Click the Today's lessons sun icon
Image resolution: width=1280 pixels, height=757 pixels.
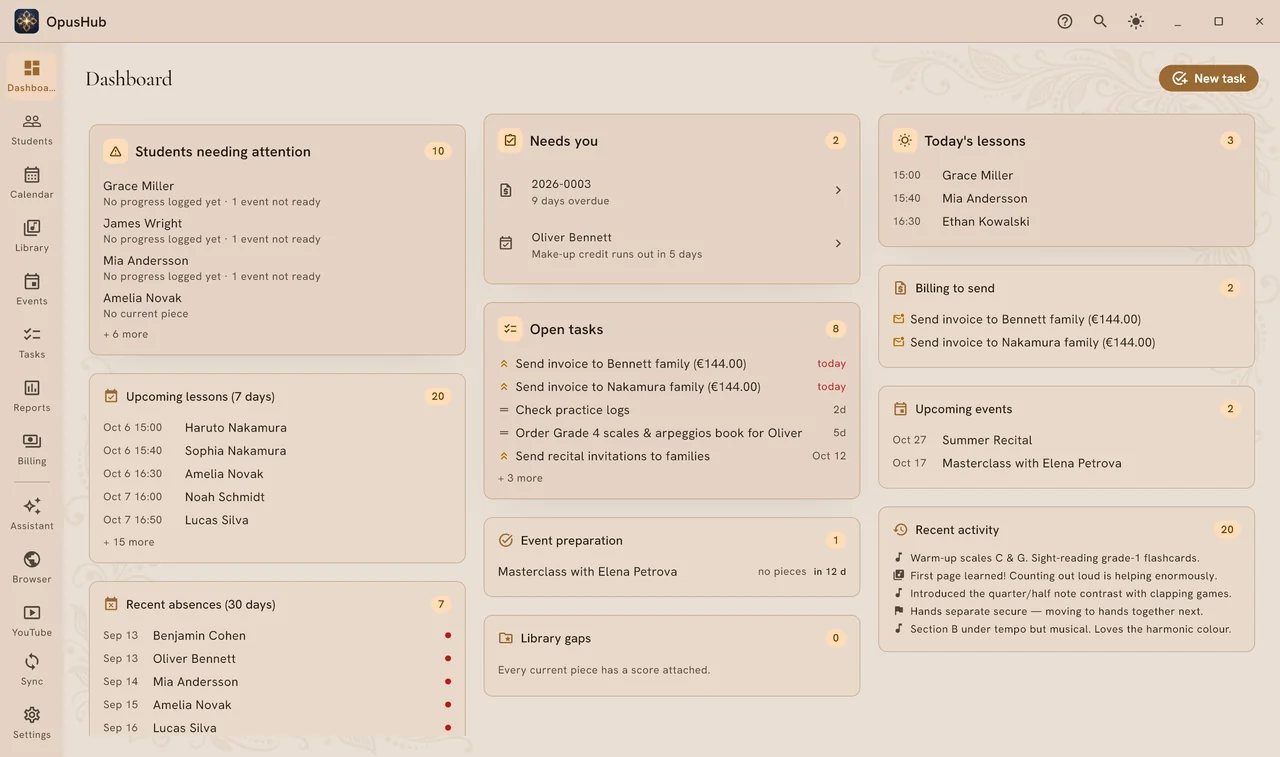pos(905,141)
